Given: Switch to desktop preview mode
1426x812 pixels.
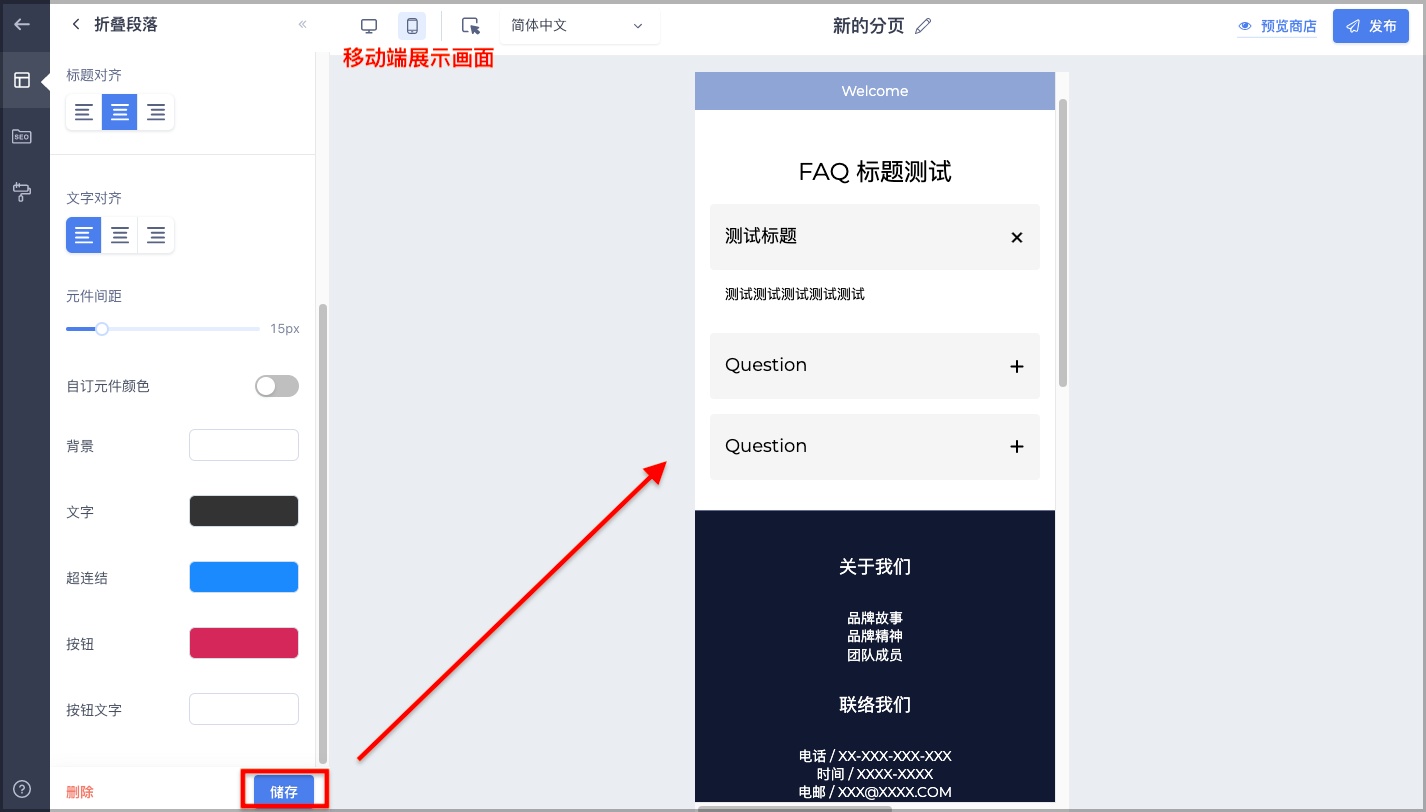Looking at the screenshot, I should (x=369, y=26).
